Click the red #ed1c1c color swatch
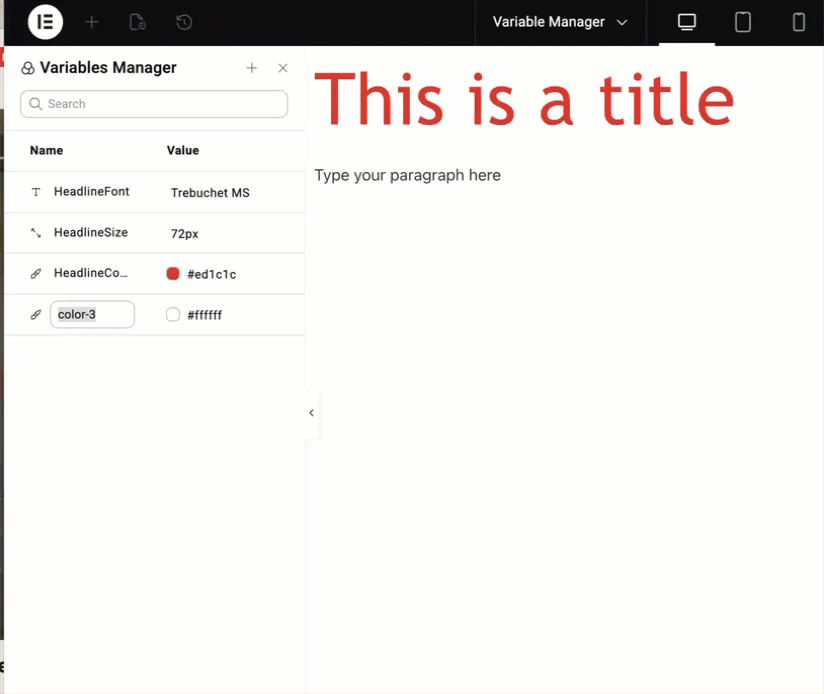Screen dimensions: 824x694 pos(173,274)
